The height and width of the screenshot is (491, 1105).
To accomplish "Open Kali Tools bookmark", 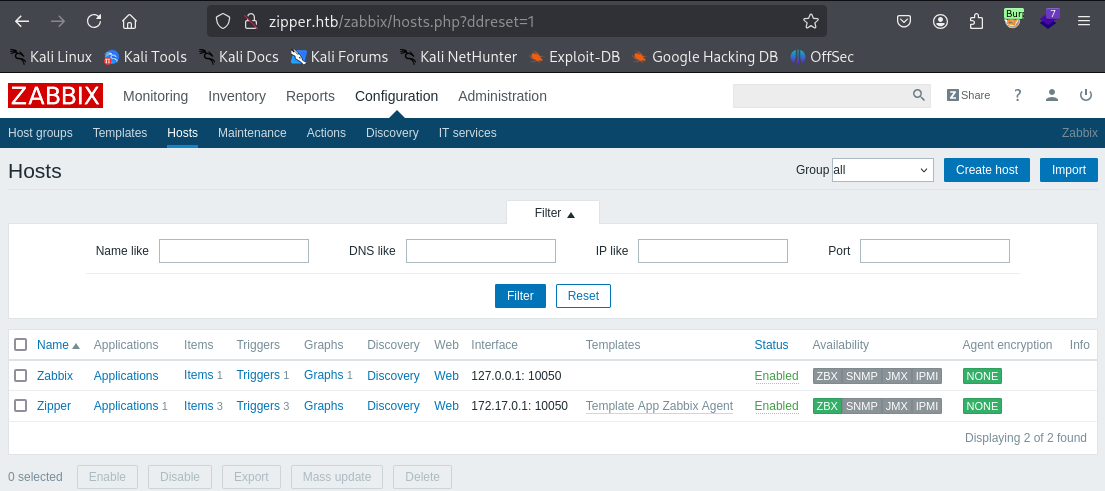I will (x=145, y=57).
